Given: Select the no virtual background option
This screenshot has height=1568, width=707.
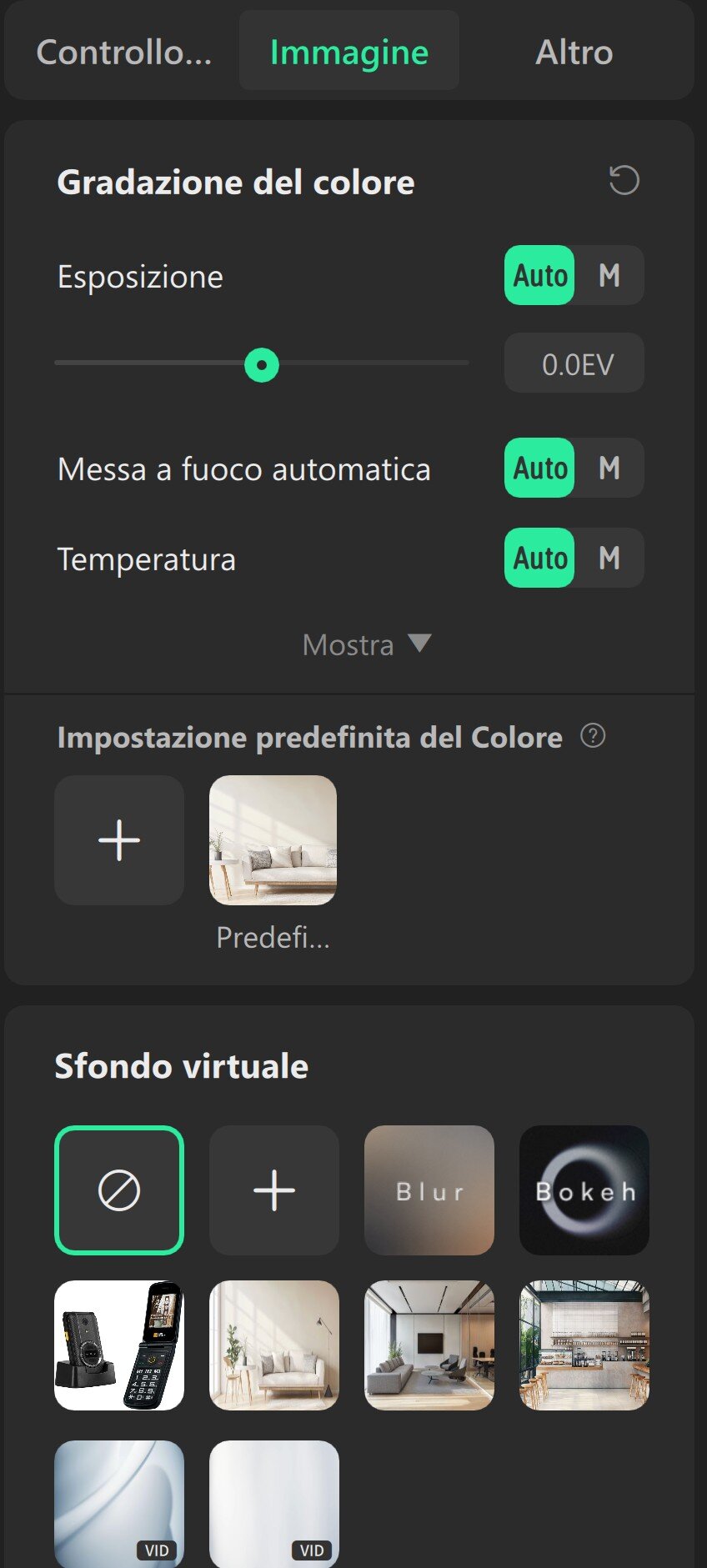Looking at the screenshot, I should [x=119, y=1190].
